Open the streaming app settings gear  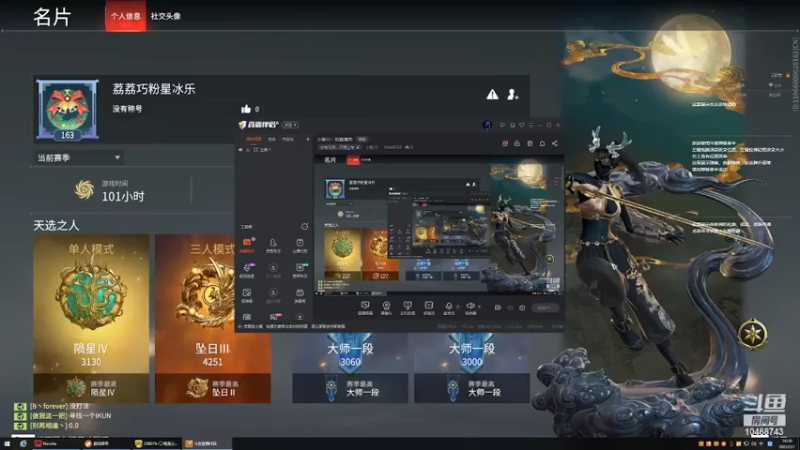(x=522, y=308)
